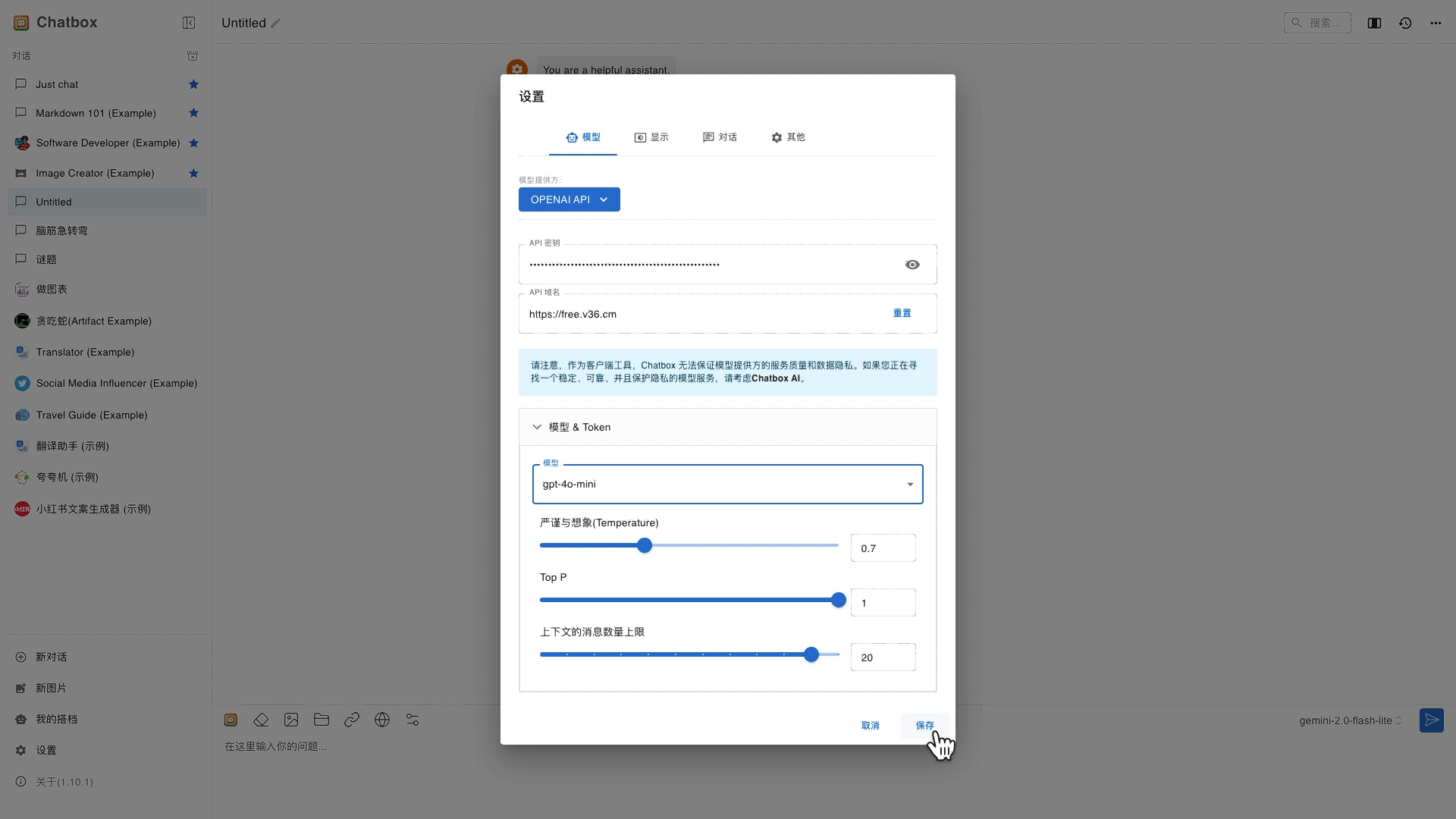Collapse the 模型 & Token section
Screen dimensions: 1456x819
728,427
